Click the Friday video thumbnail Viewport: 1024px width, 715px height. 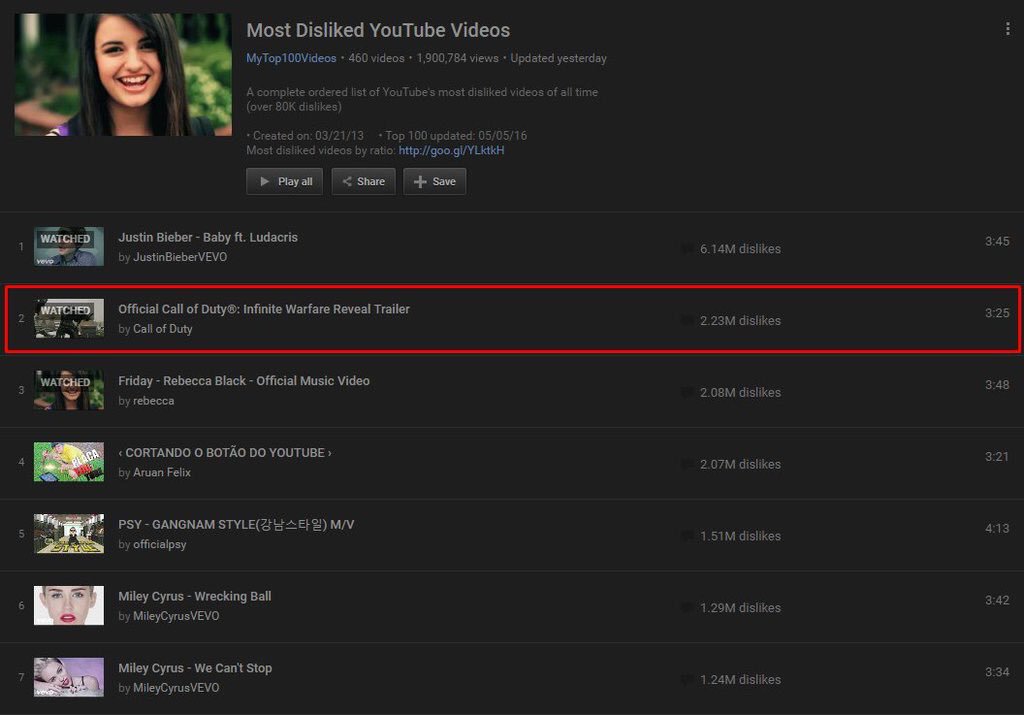69,390
